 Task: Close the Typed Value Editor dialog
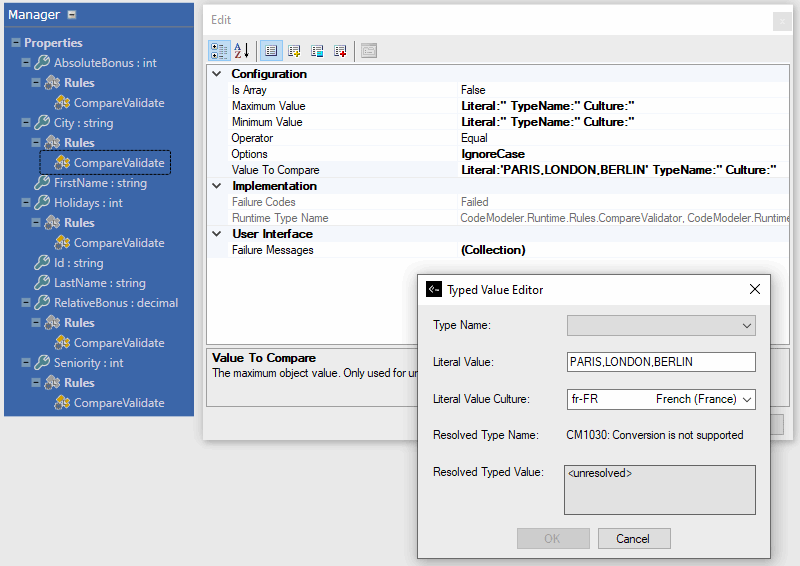pyautogui.click(x=755, y=289)
